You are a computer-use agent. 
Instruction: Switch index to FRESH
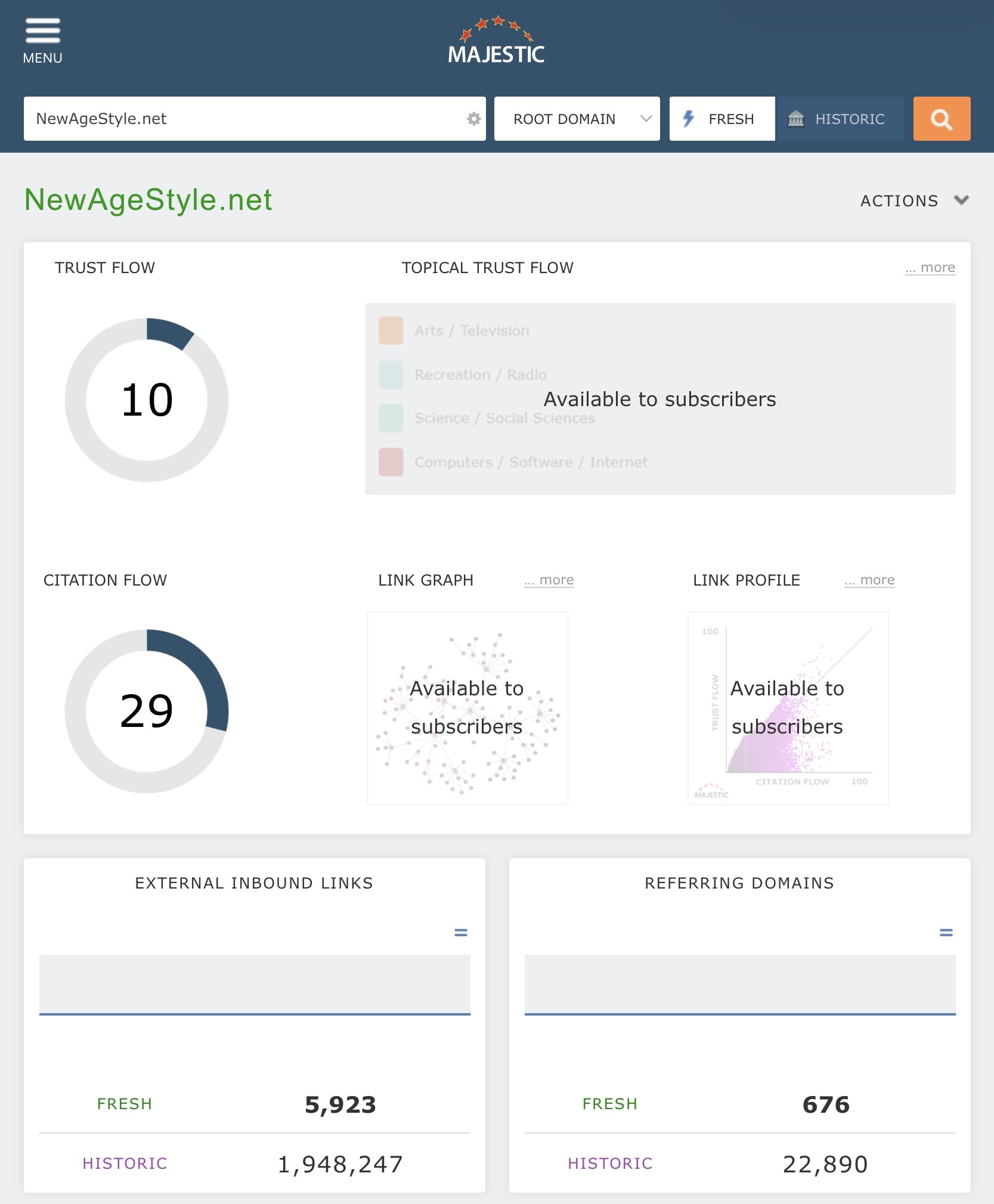click(x=722, y=119)
